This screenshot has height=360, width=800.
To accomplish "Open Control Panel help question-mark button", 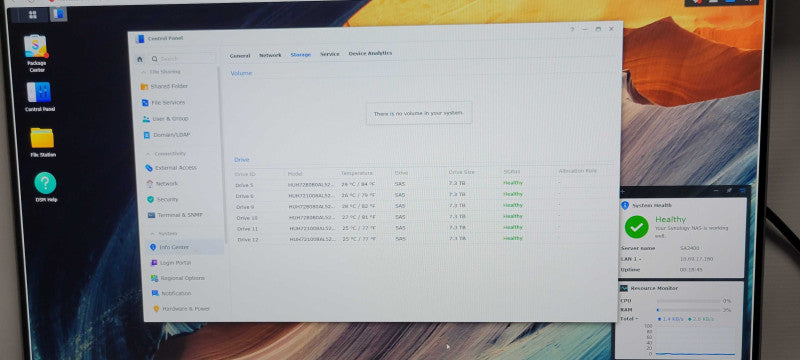I will pyautogui.click(x=571, y=30).
